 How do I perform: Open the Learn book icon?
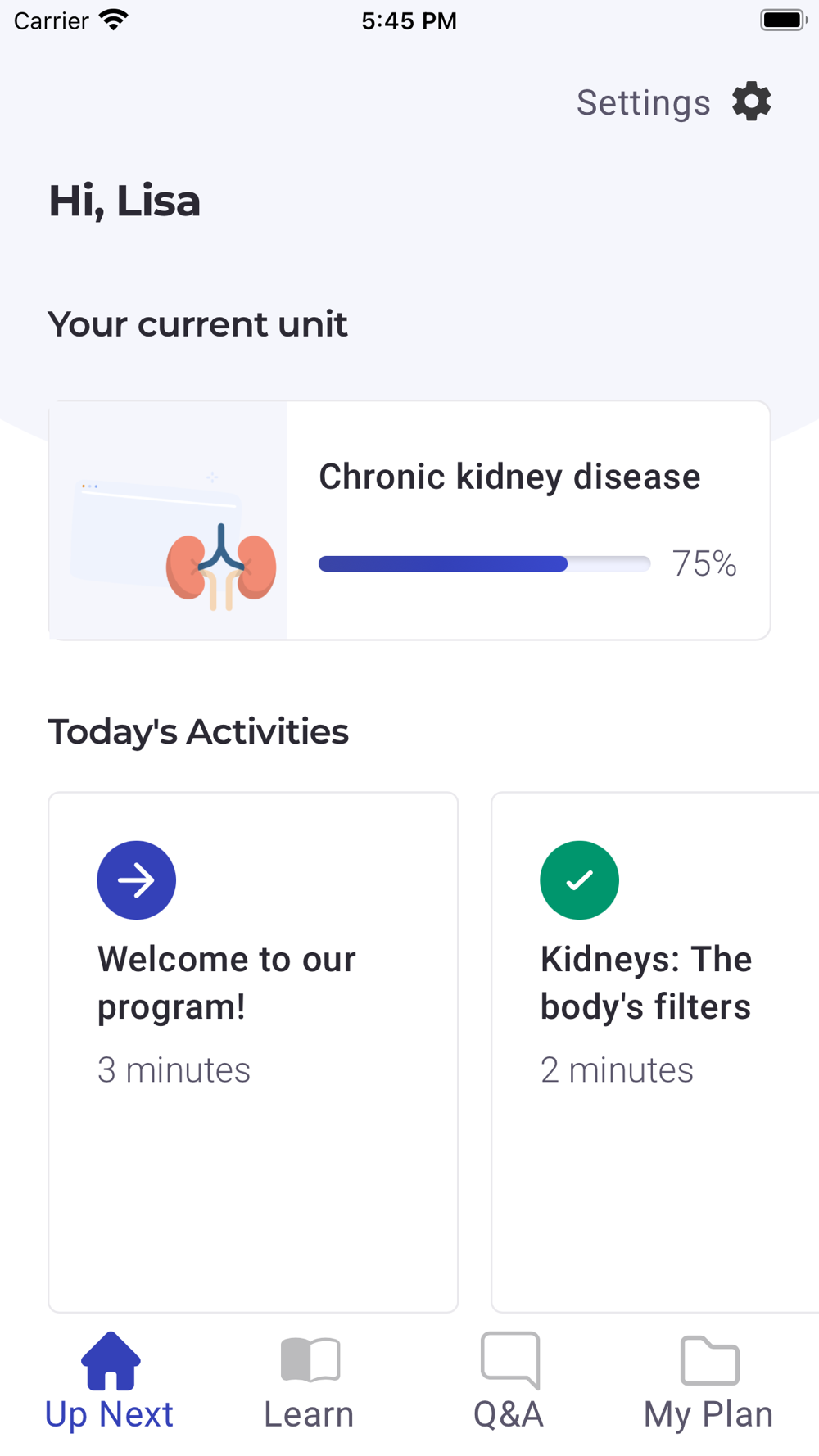(310, 1360)
